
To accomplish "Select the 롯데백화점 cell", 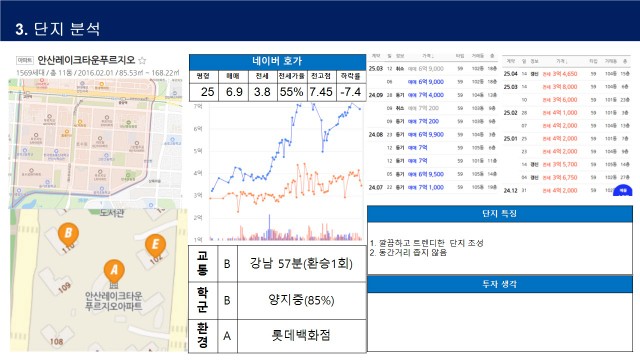I will click(301, 336).
